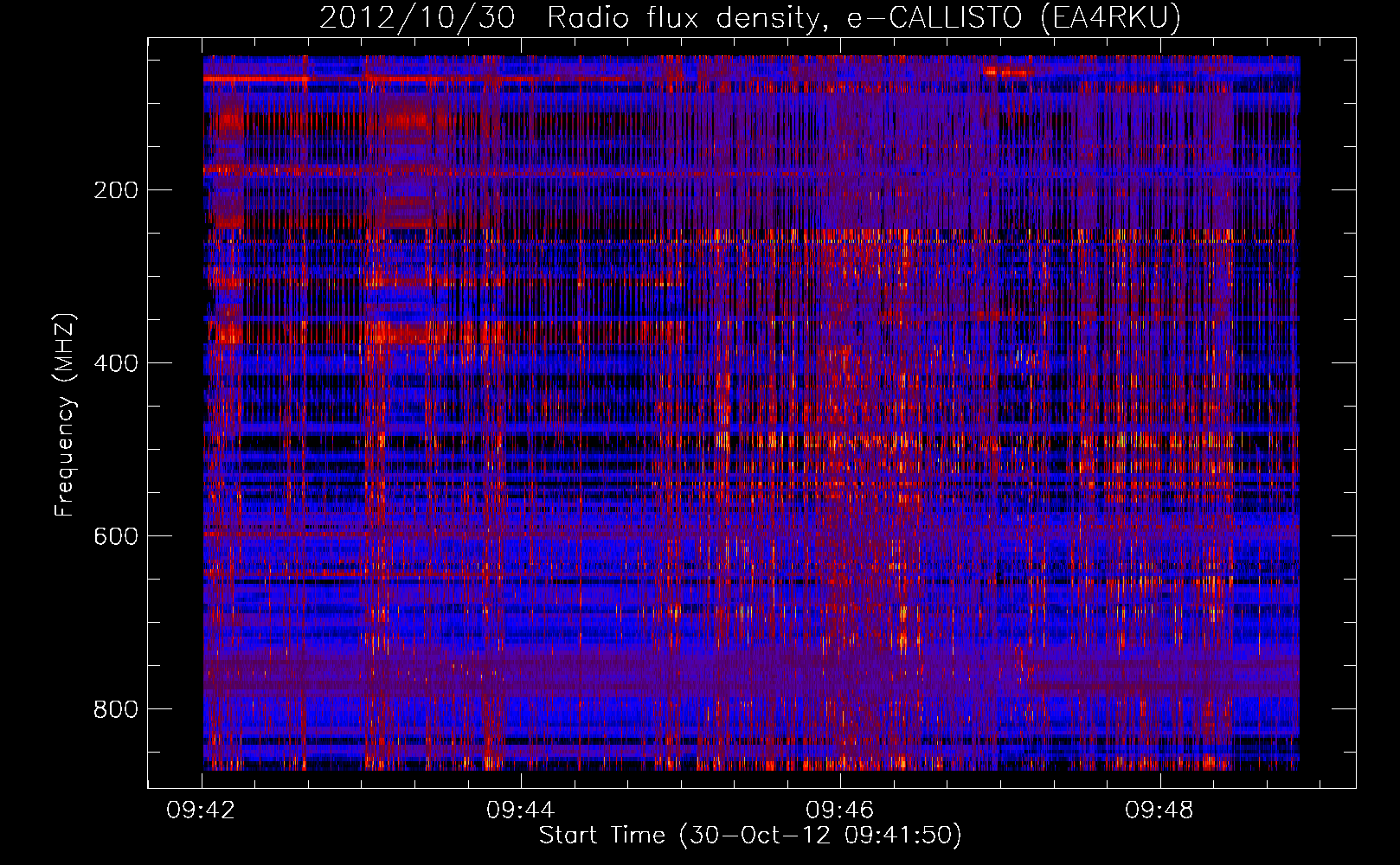The width and height of the screenshot is (1400, 865).
Task: Click the 'Start Time (30-Oct-12 09:41:50)' label
Action: click(x=750, y=835)
